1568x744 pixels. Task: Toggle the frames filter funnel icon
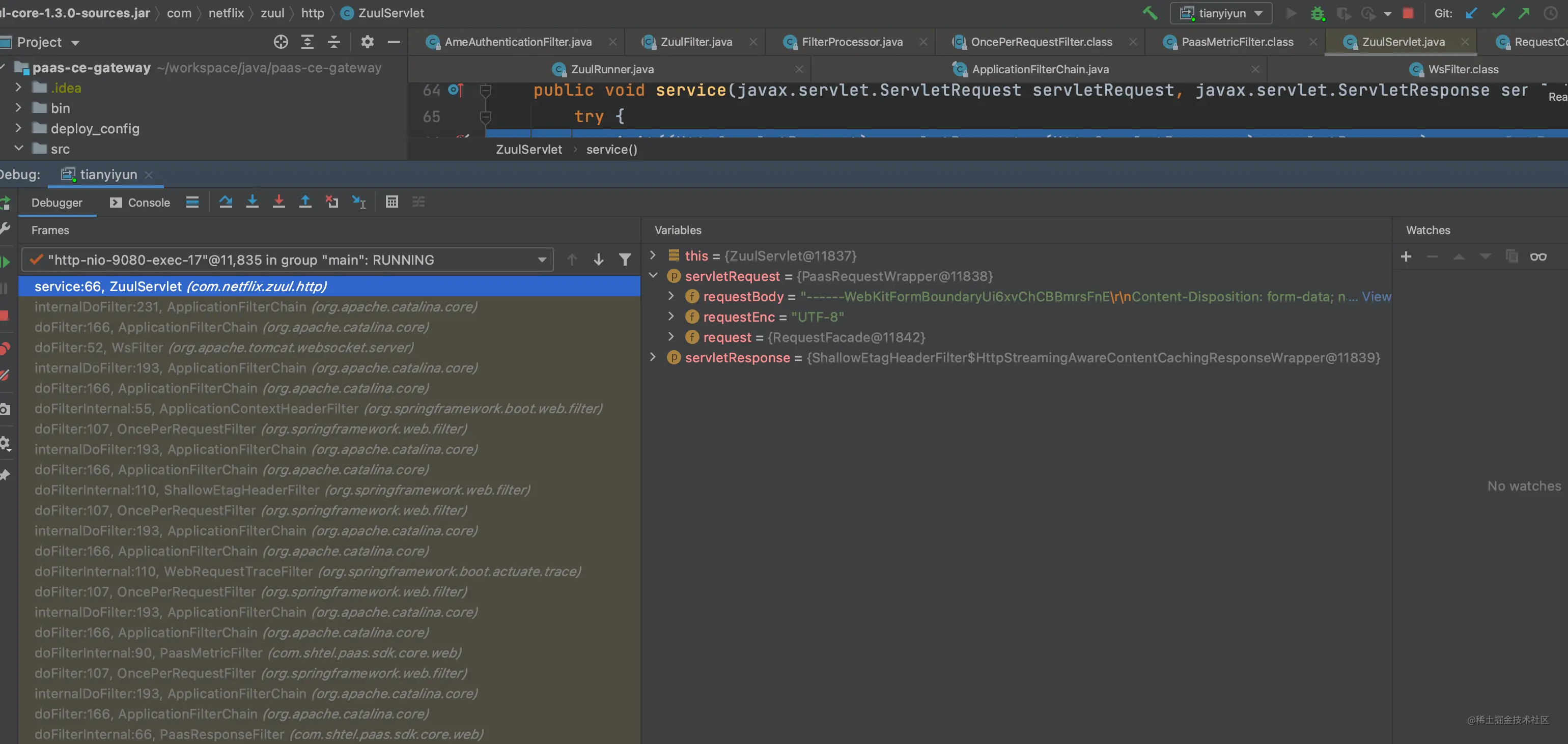click(x=625, y=260)
